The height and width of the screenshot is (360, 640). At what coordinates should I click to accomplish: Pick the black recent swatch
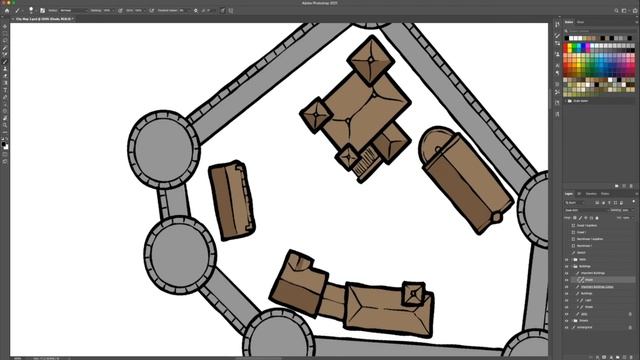click(x=567, y=38)
